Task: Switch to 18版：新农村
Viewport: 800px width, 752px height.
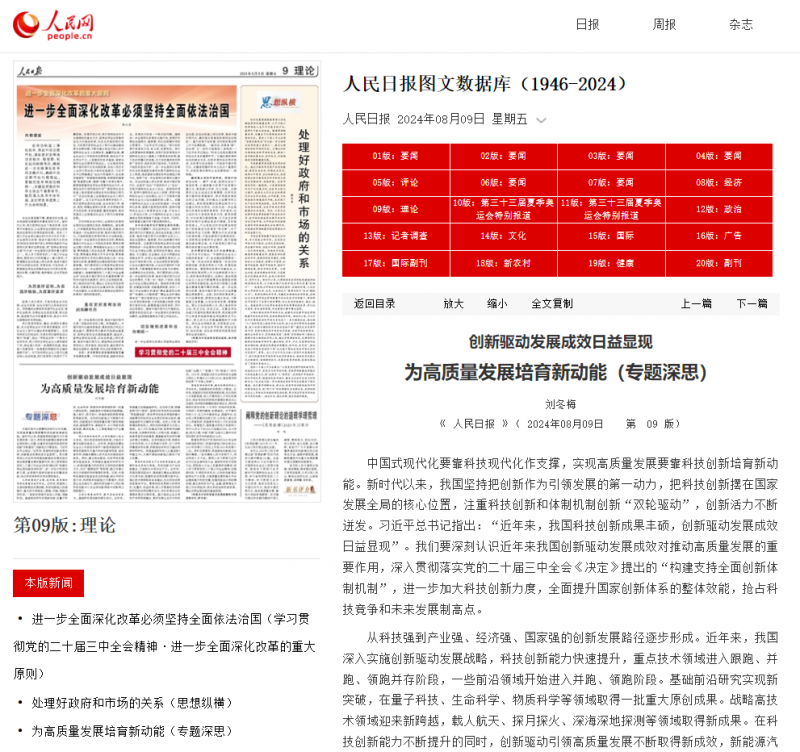Action: (x=504, y=263)
